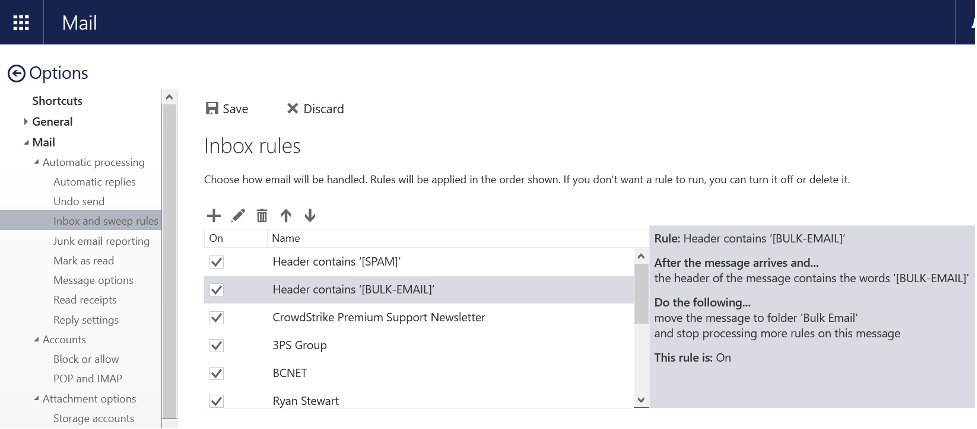Open Block or allow settings
The height and width of the screenshot is (429, 977).
86,359
